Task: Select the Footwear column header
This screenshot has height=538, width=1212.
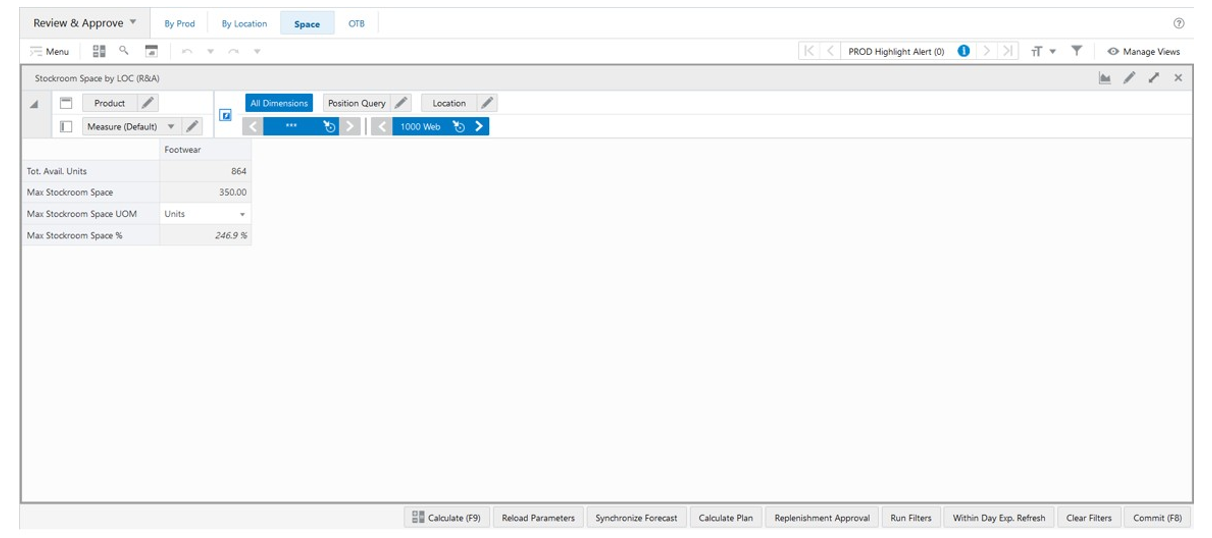Action: click(205, 150)
